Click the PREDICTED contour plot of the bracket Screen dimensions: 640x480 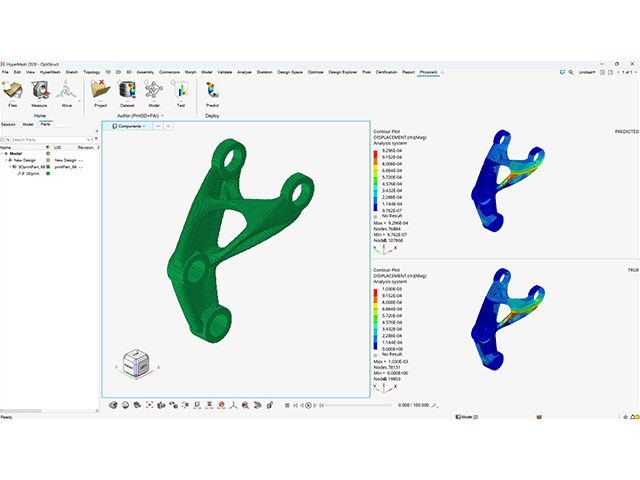tap(508, 181)
